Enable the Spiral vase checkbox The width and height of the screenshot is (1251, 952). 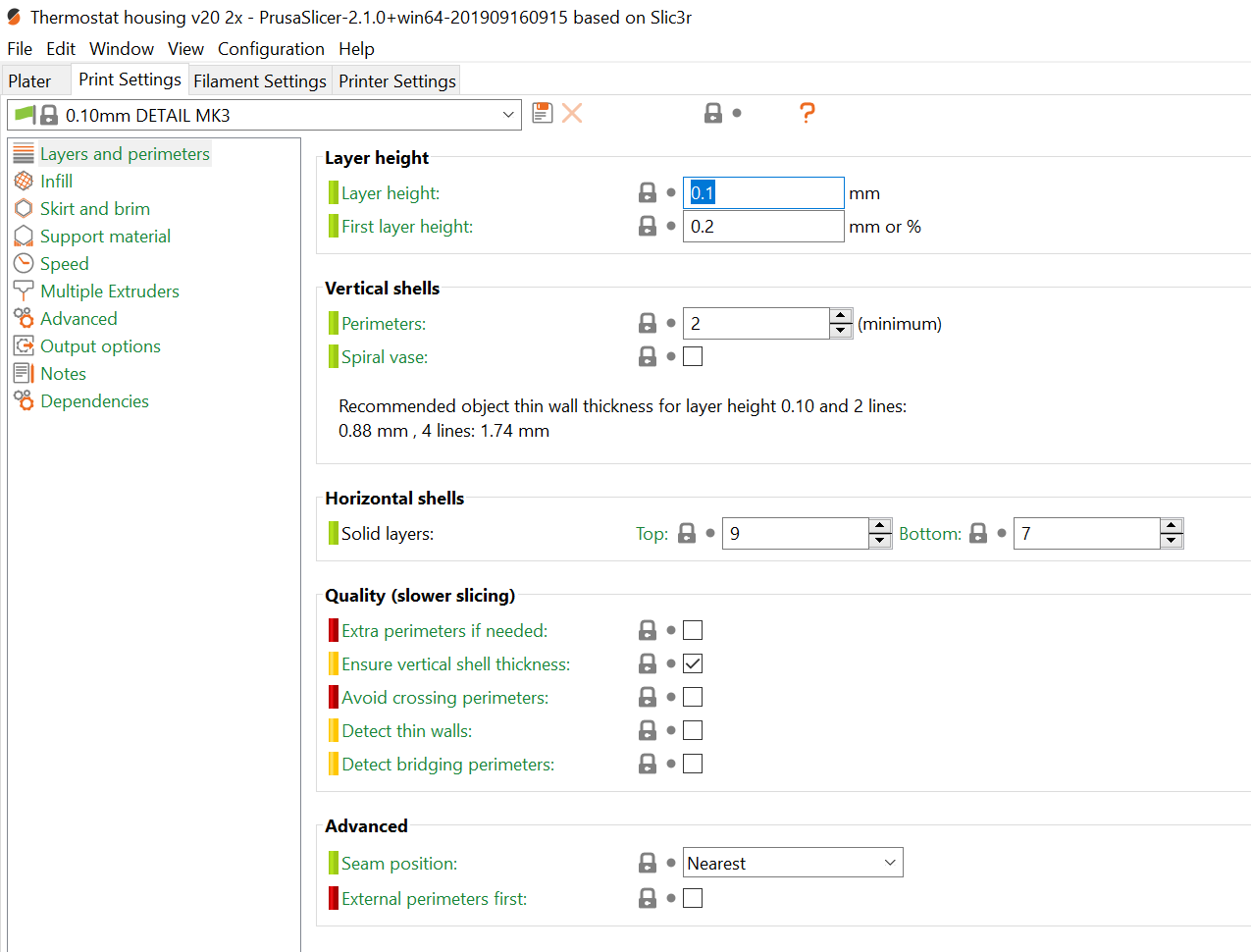[693, 357]
